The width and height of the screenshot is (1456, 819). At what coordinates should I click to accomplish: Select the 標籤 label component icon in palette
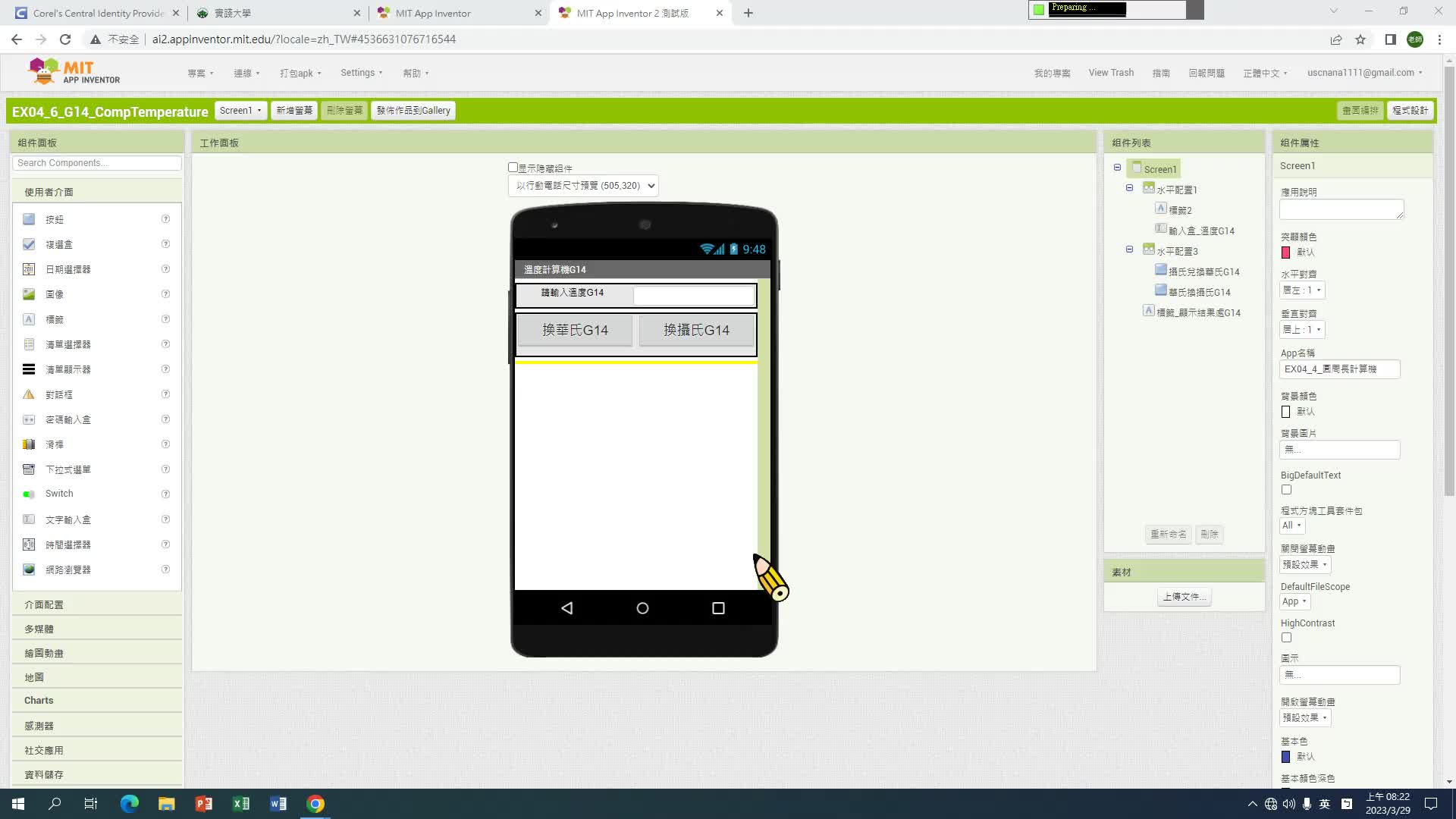tap(29, 319)
